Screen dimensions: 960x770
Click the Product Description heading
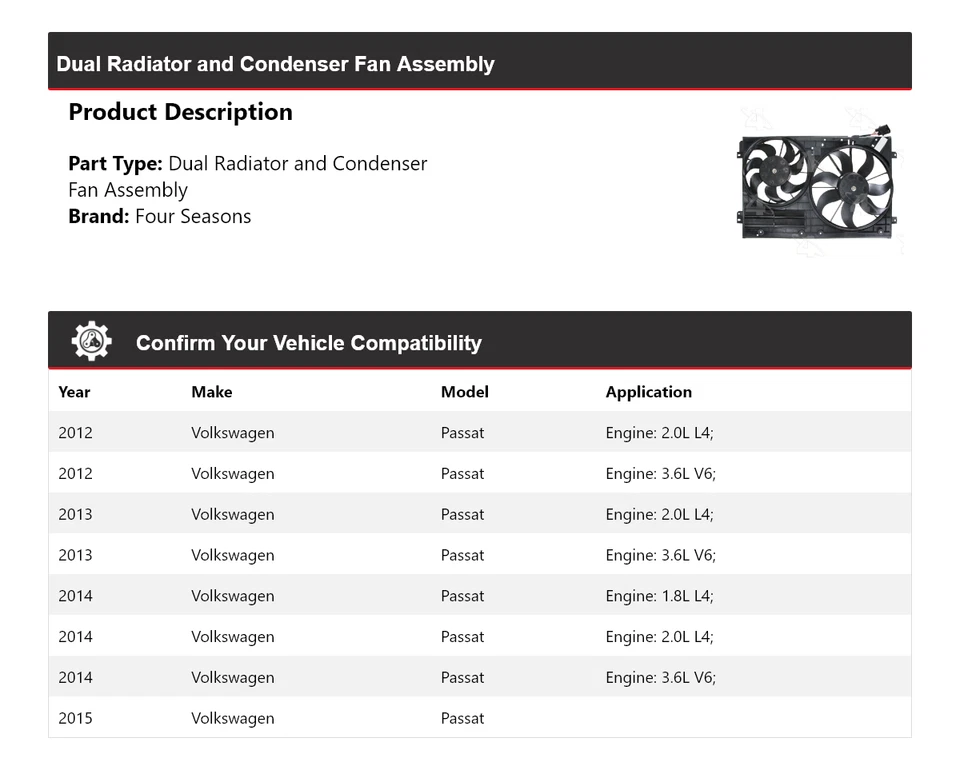[180, 112]
